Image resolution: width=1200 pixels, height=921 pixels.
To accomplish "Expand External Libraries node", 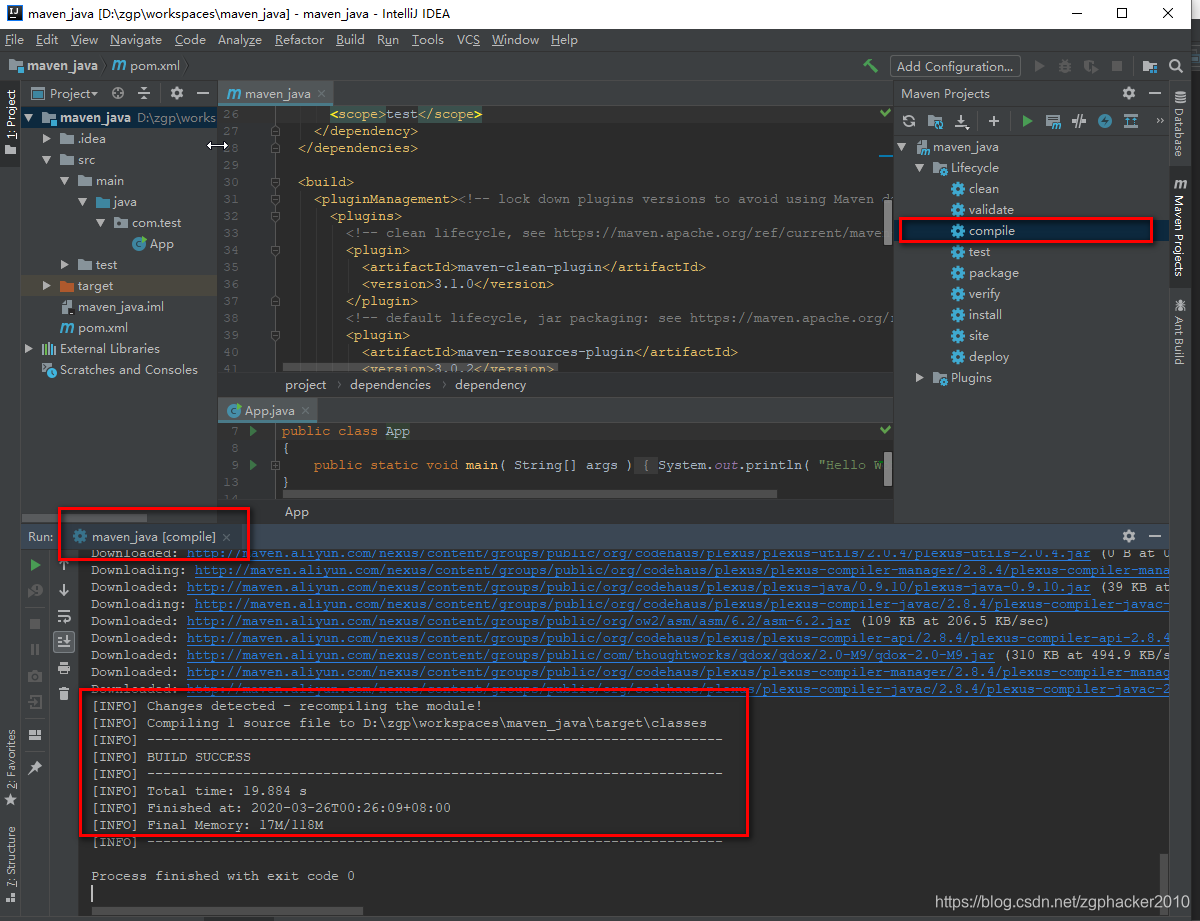I will 30,349.
